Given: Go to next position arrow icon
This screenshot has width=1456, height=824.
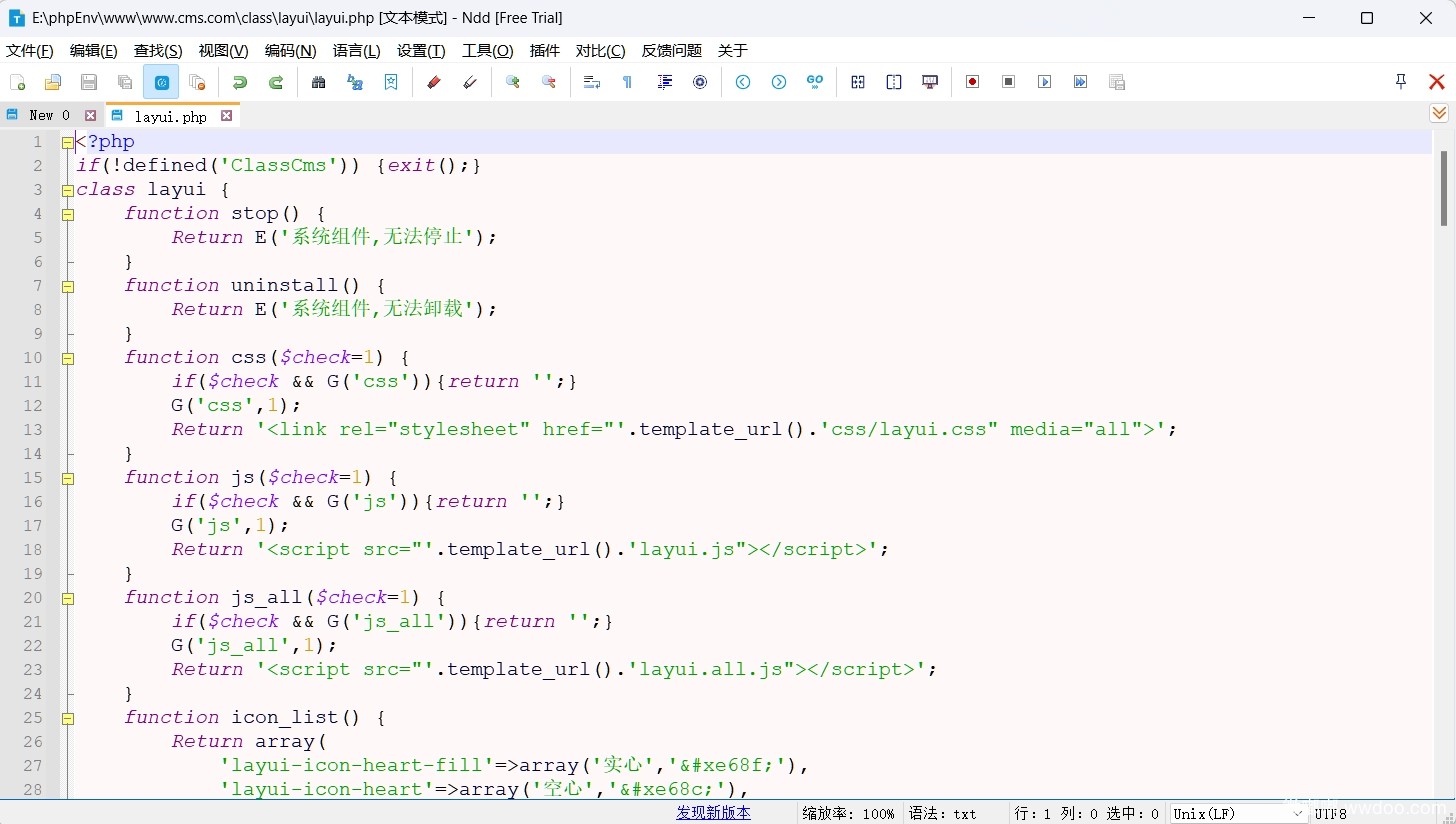Looking at the screenshot, I should [x=779, y=82].
